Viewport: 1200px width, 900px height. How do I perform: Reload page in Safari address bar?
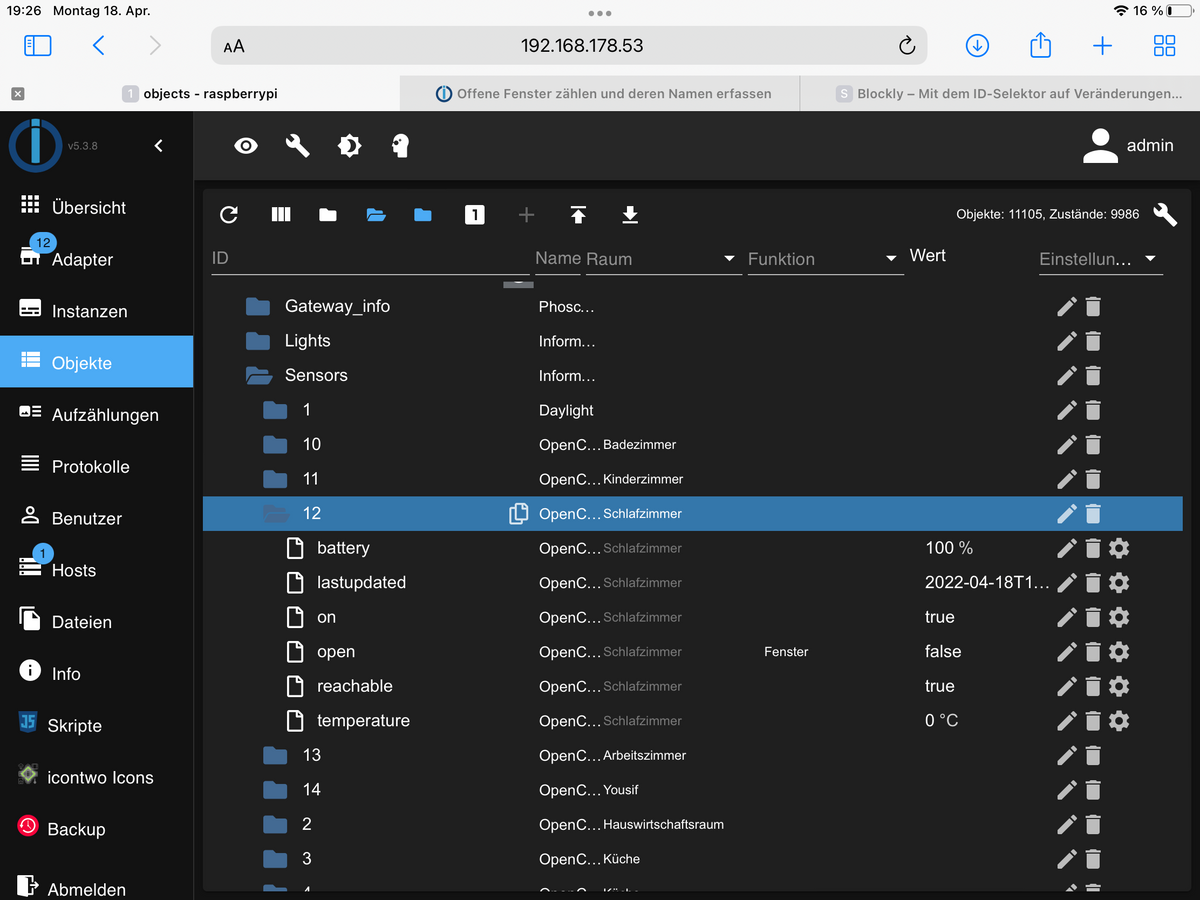[x=907, y=46]
